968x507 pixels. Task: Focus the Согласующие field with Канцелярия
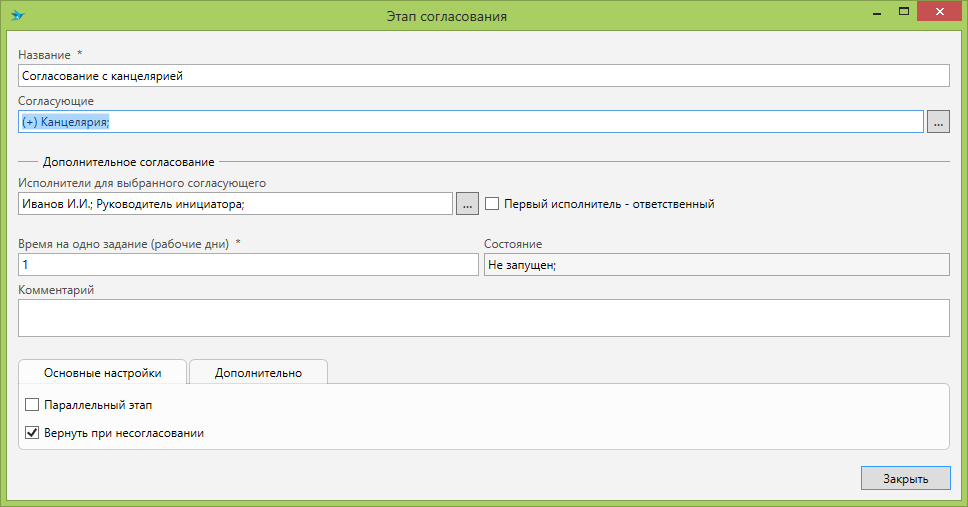(470, 121)
